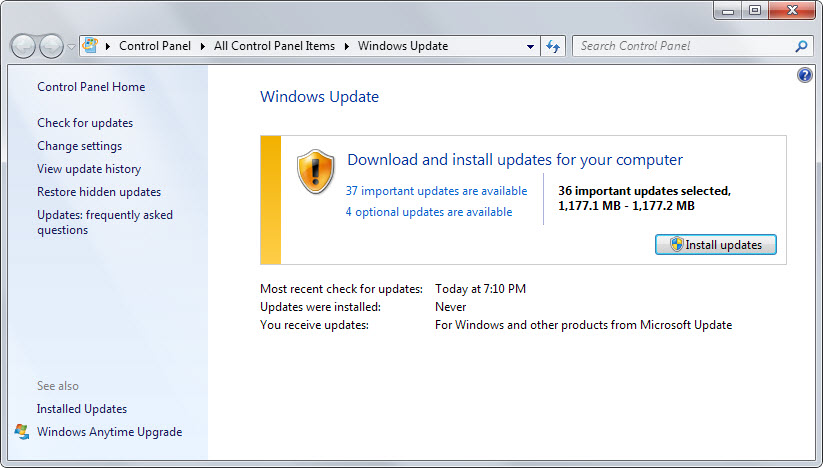Screen dimensions: 823x468
Task: Maximize the Windows Update window
Action: pyautogui.click(x=754, y=10)
